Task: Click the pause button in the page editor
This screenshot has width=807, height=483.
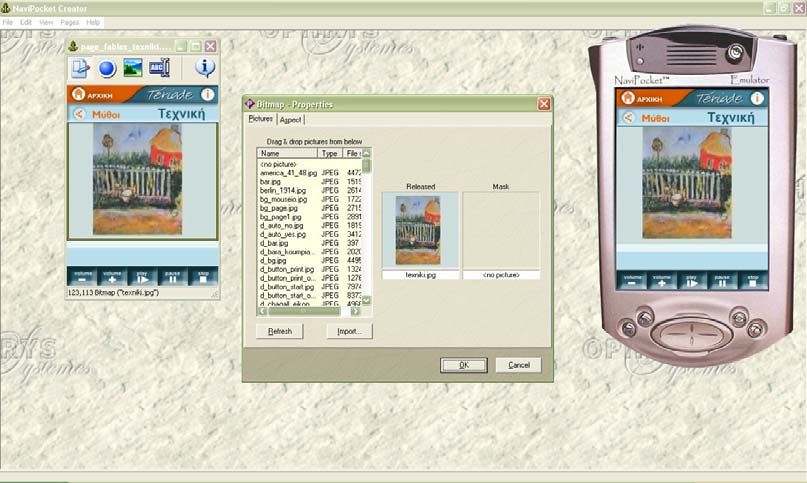Action: [x=172, y=277]
